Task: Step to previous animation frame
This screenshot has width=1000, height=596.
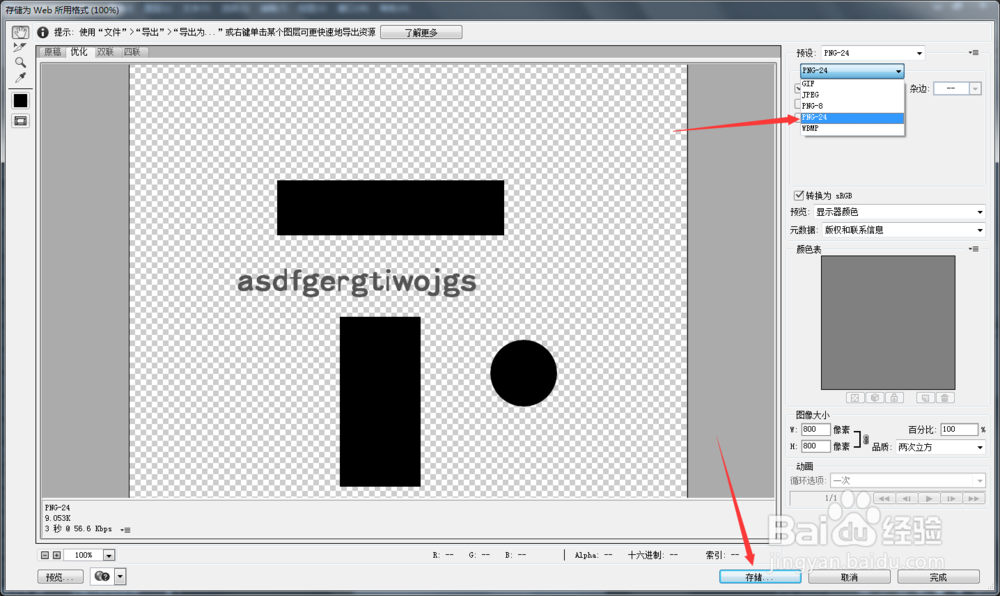Action: pos(906,498)
